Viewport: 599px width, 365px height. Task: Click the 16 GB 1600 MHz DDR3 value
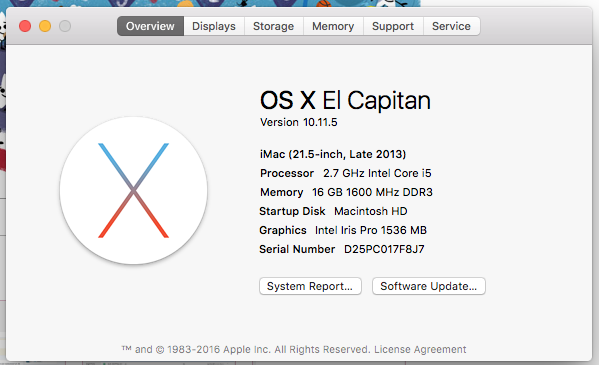[x=372, y=192]
